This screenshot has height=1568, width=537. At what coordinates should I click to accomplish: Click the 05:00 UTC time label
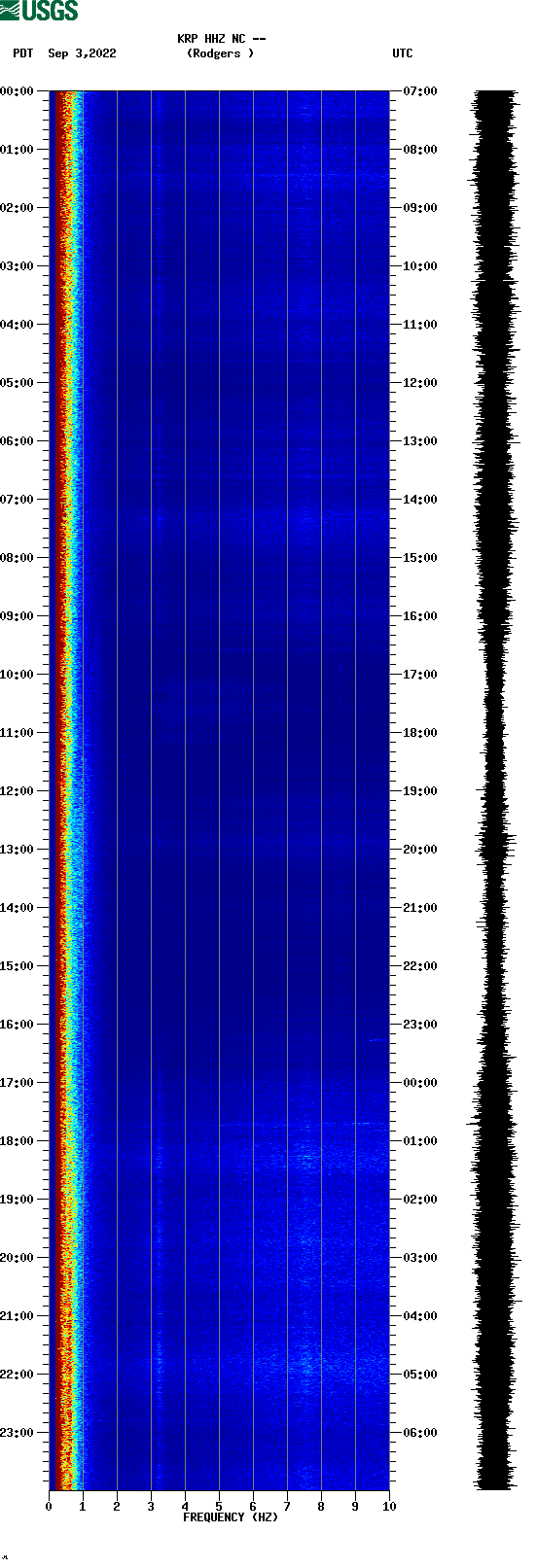(420, 1375)
